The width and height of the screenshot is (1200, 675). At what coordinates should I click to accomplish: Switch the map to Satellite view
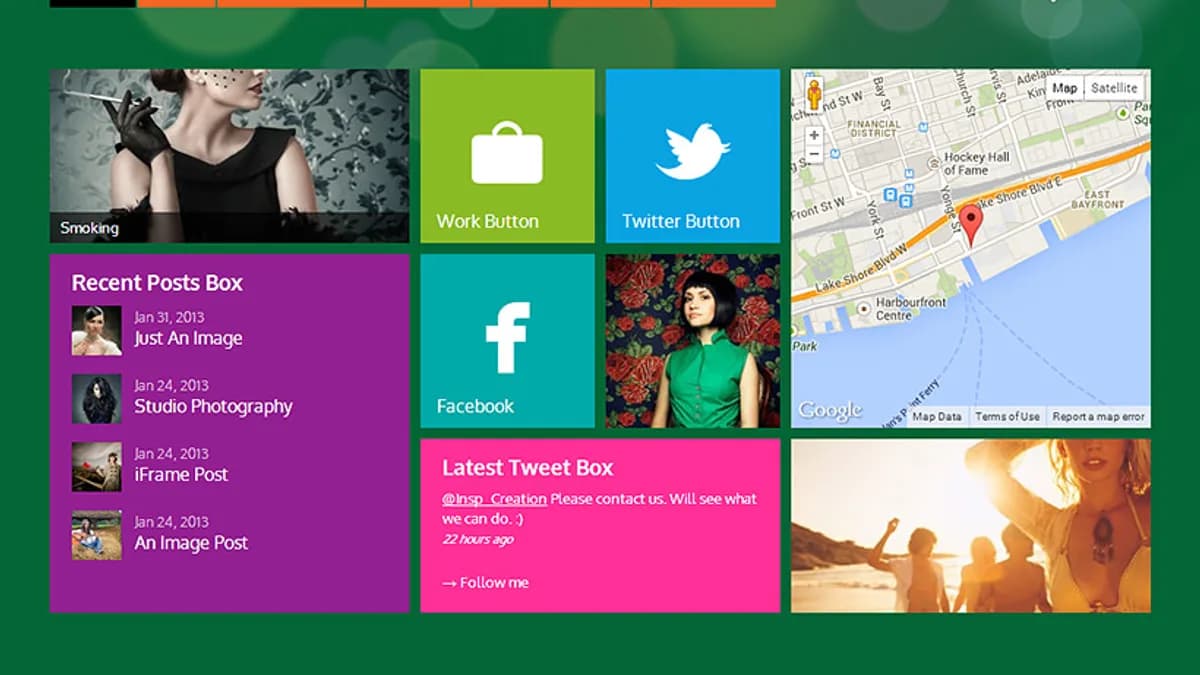click(1114, 88)
